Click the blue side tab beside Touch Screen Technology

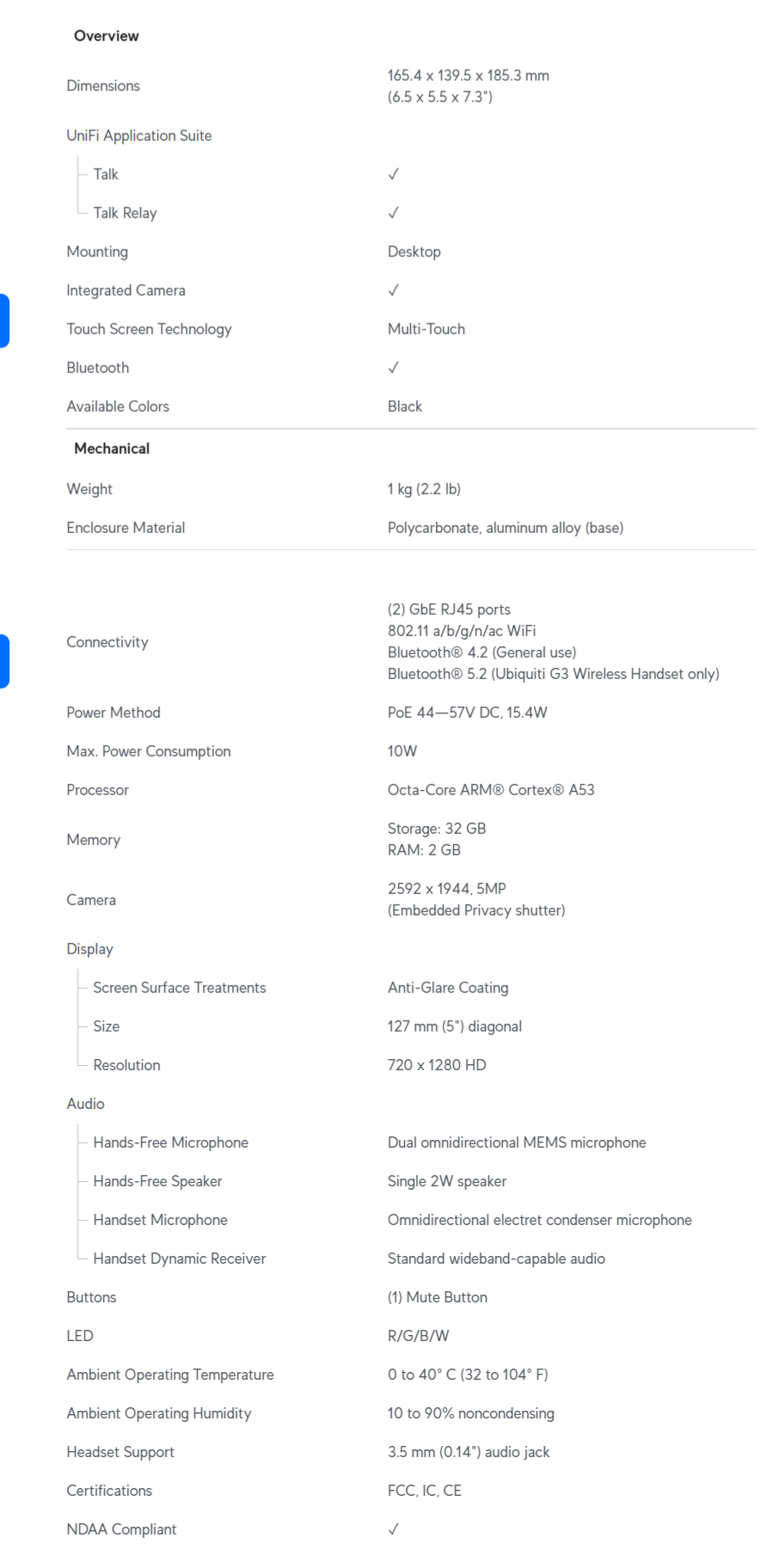click(x=4, y=321)
